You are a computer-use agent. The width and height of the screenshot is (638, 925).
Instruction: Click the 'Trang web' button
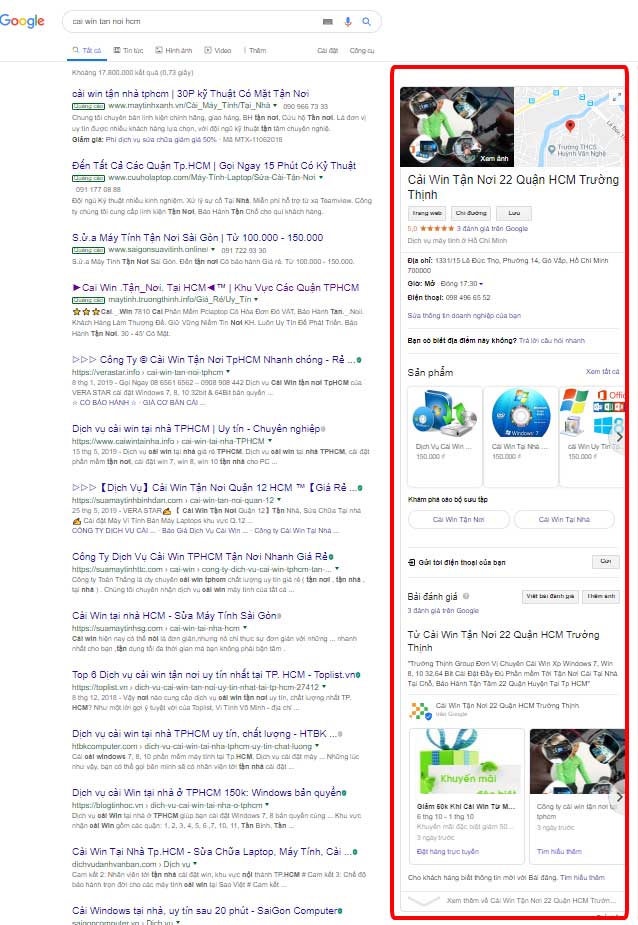pos(427,214)
